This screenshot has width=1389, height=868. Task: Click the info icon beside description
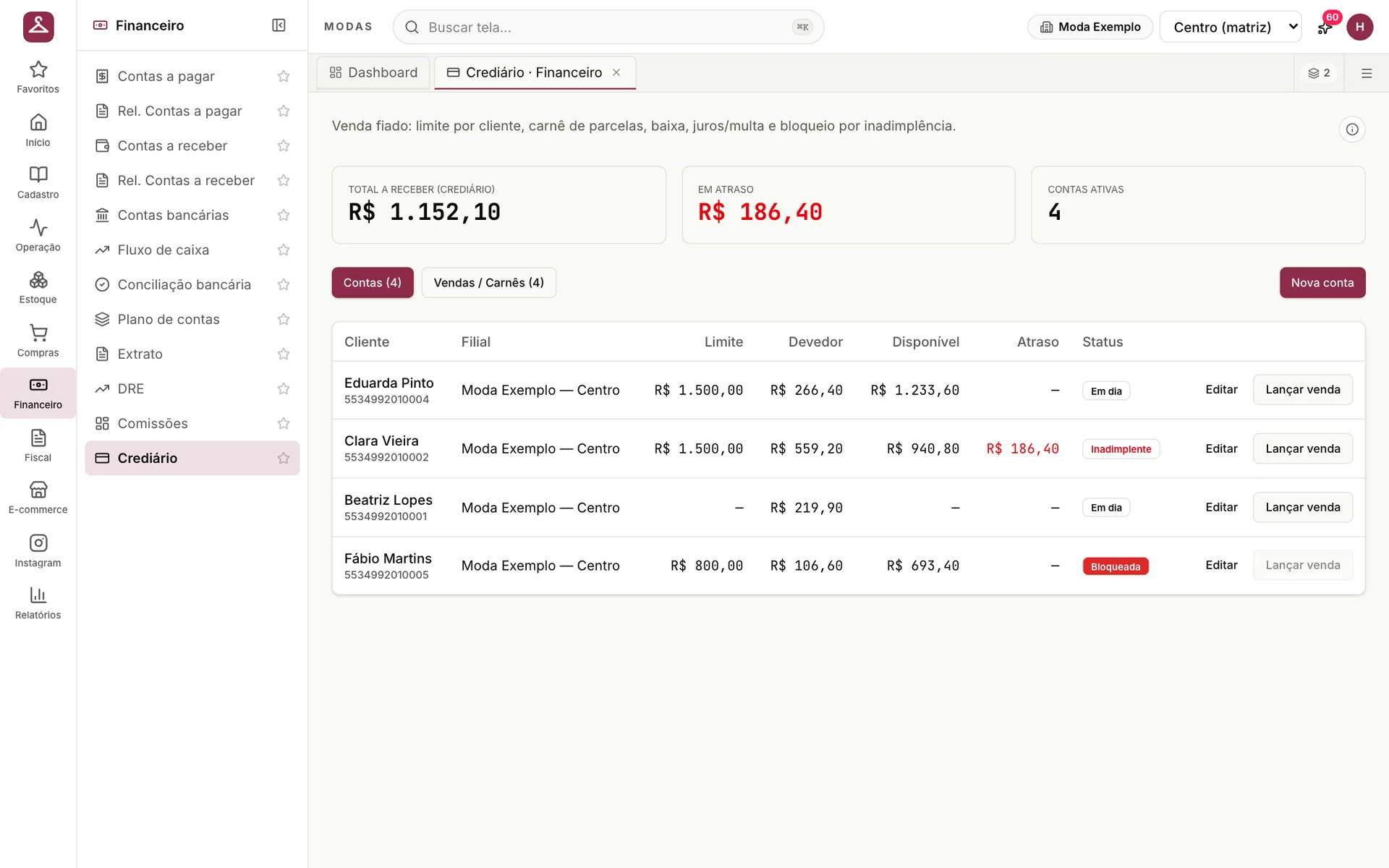(x=1351, y=129)
